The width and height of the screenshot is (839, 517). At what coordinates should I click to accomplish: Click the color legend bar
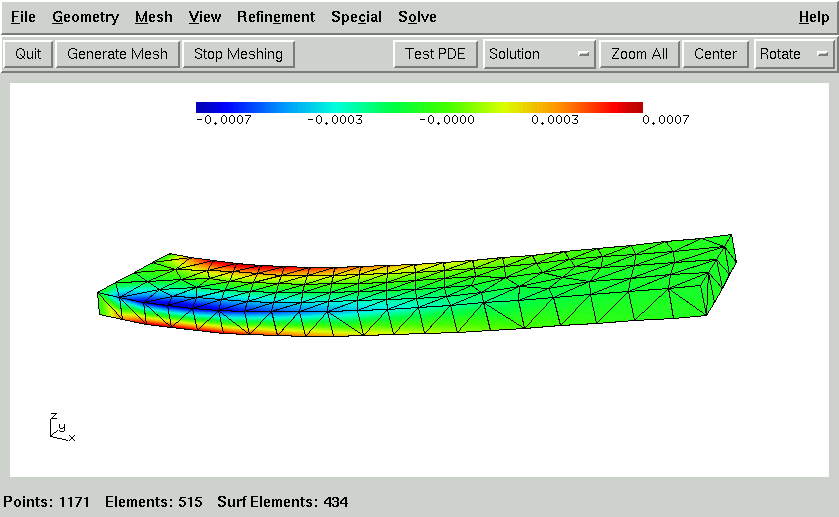tap(419, 107)
